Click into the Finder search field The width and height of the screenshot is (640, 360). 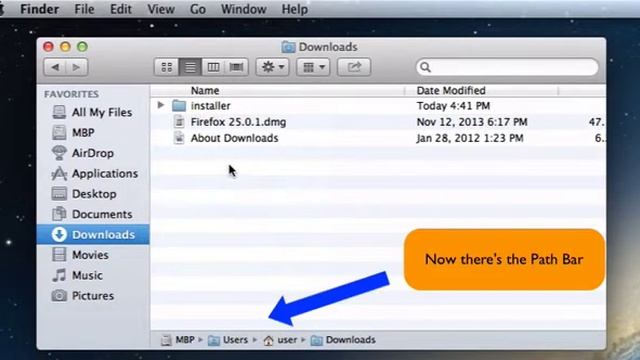click(x=507, y=67)
